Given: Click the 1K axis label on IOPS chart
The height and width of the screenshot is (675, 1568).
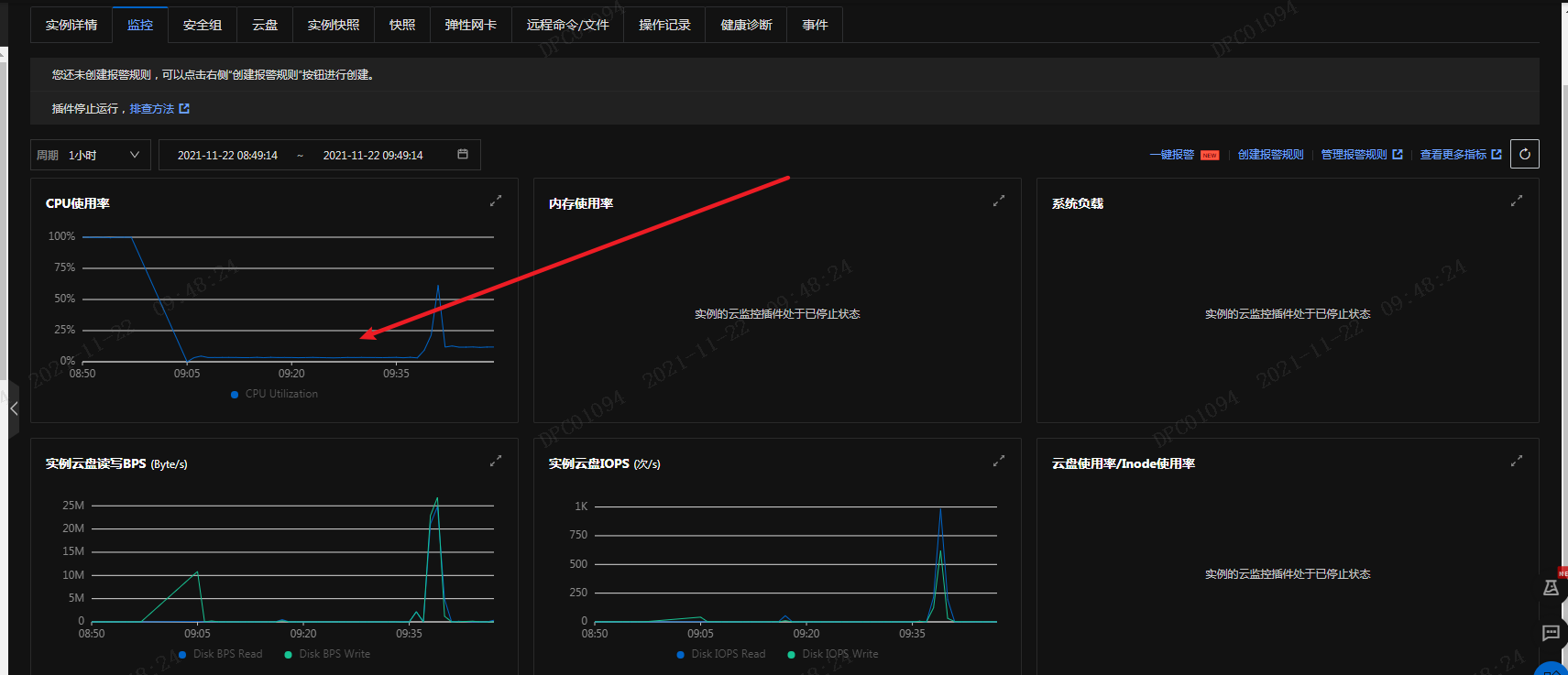Looking at the screenshot, I should (x=581, y=506).
